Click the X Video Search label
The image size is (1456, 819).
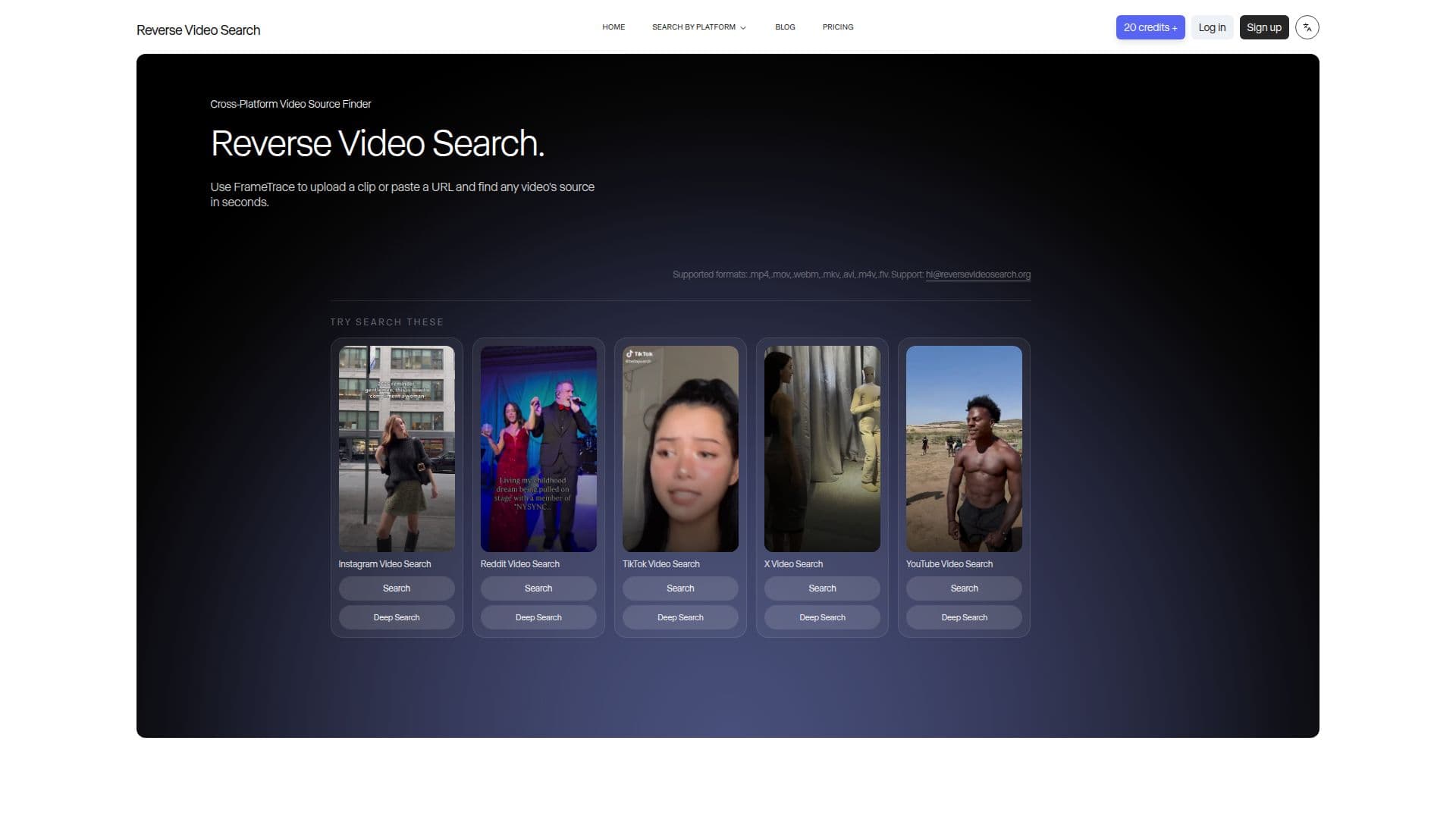[793, 564]
